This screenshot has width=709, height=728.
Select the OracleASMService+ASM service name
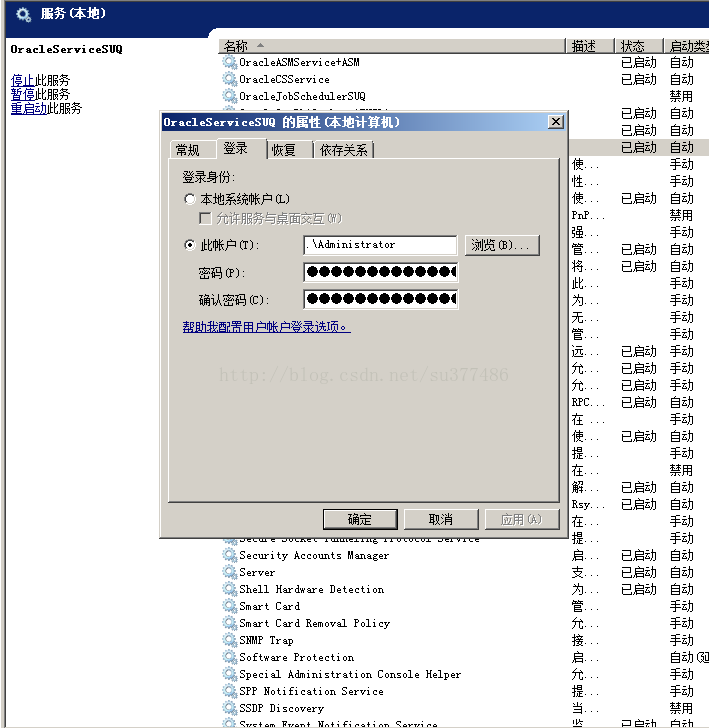coord(299,62)
